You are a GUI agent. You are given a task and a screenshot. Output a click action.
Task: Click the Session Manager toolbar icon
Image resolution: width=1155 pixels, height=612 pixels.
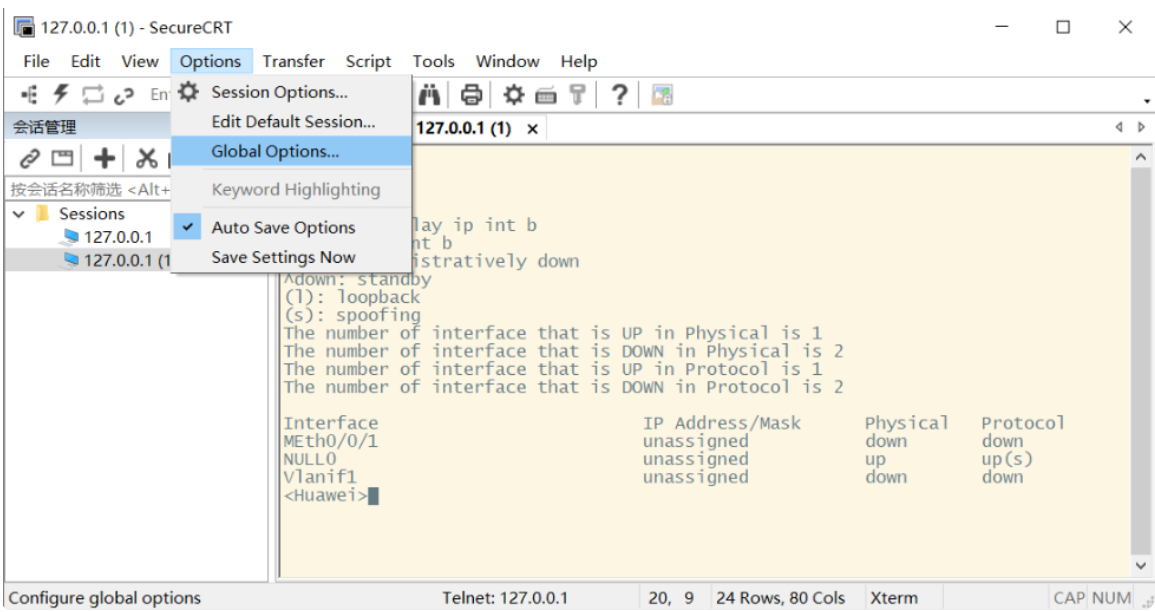coord(30,95)
